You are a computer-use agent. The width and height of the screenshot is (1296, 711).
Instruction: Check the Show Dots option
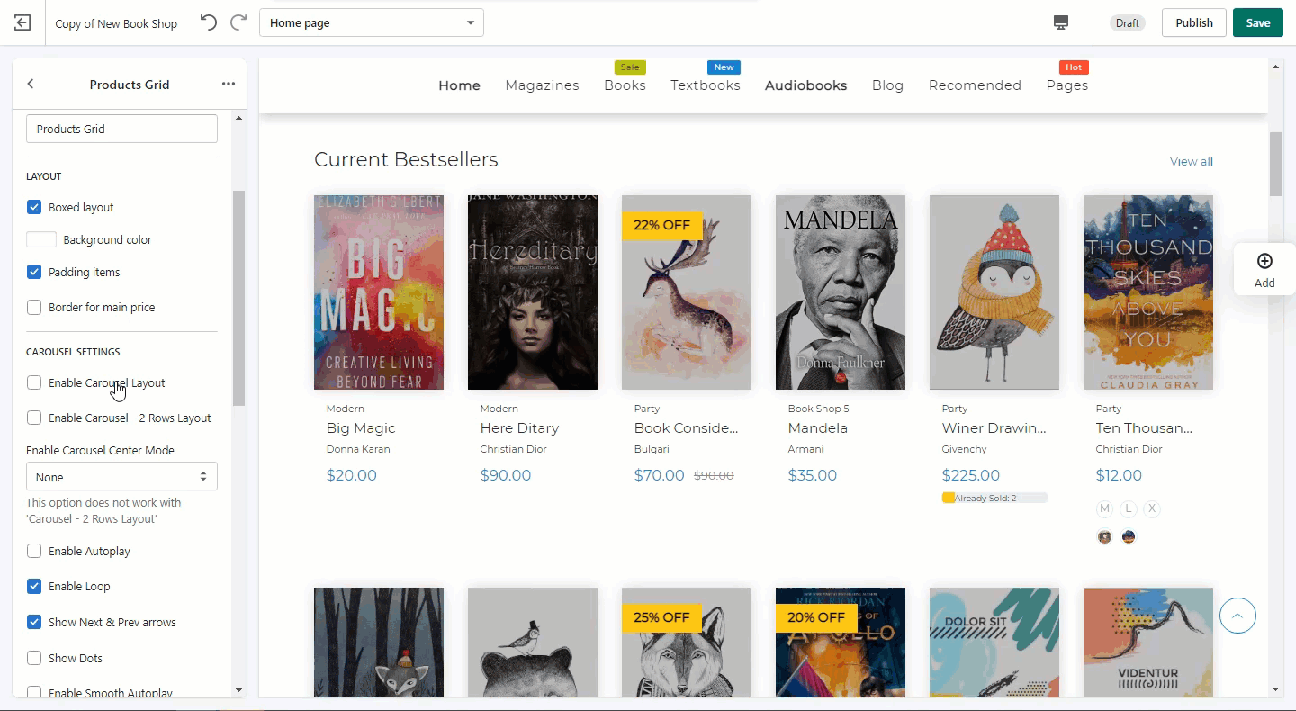coord(34,658)
